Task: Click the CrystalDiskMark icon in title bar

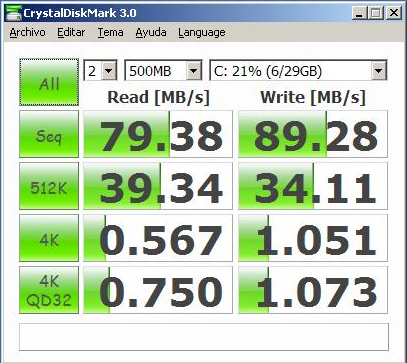Action: [13, 13]
